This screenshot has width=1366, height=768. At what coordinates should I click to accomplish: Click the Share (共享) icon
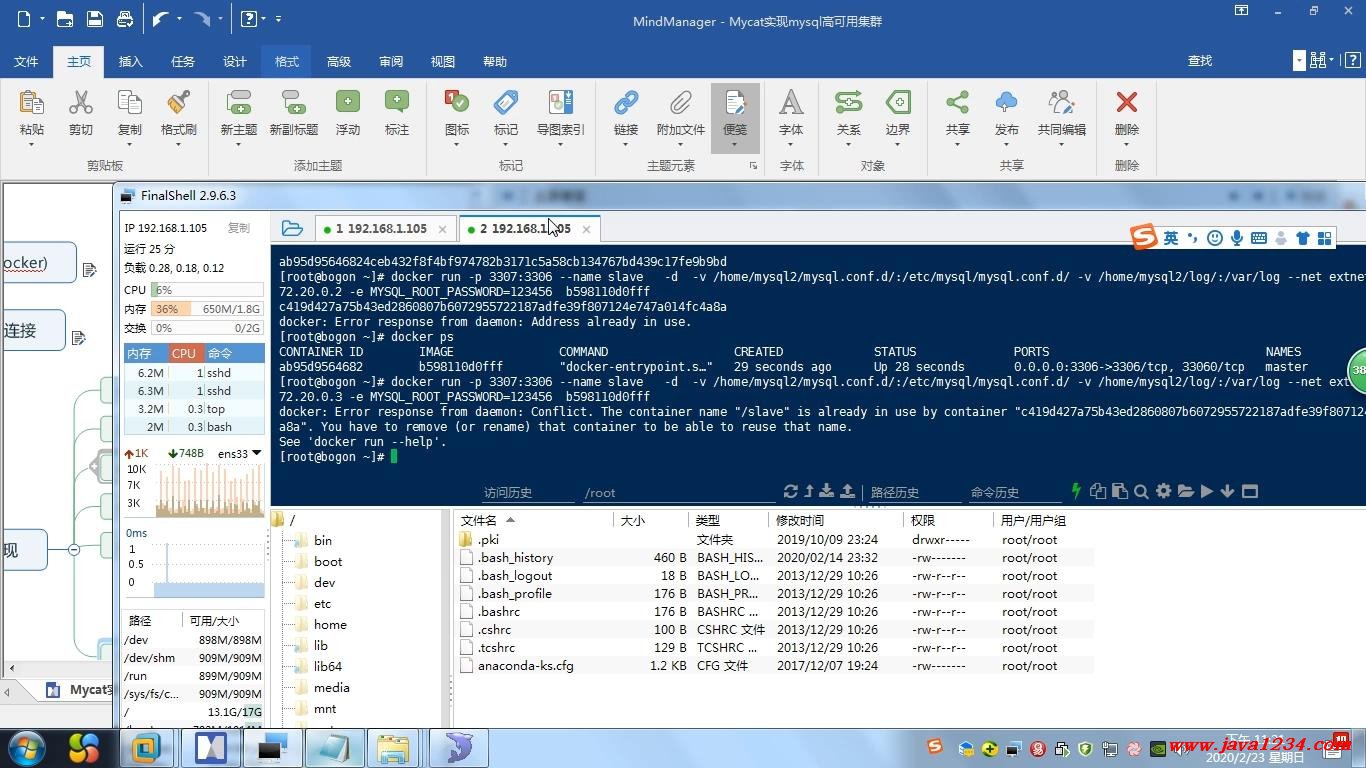(x=957, y=103)
